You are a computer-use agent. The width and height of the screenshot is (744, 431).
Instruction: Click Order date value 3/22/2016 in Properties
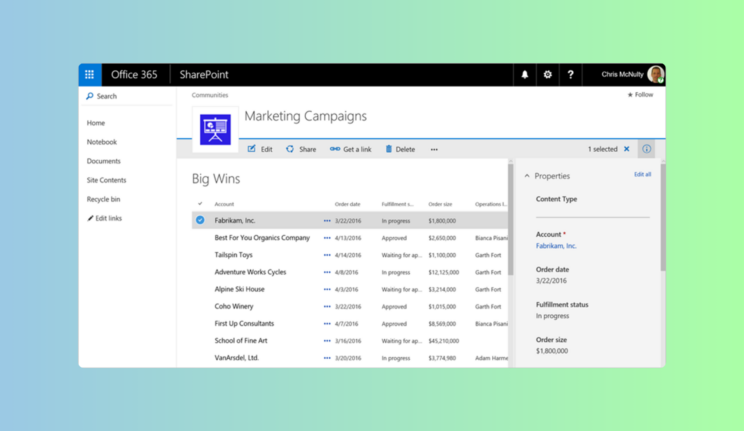point(551,281)
